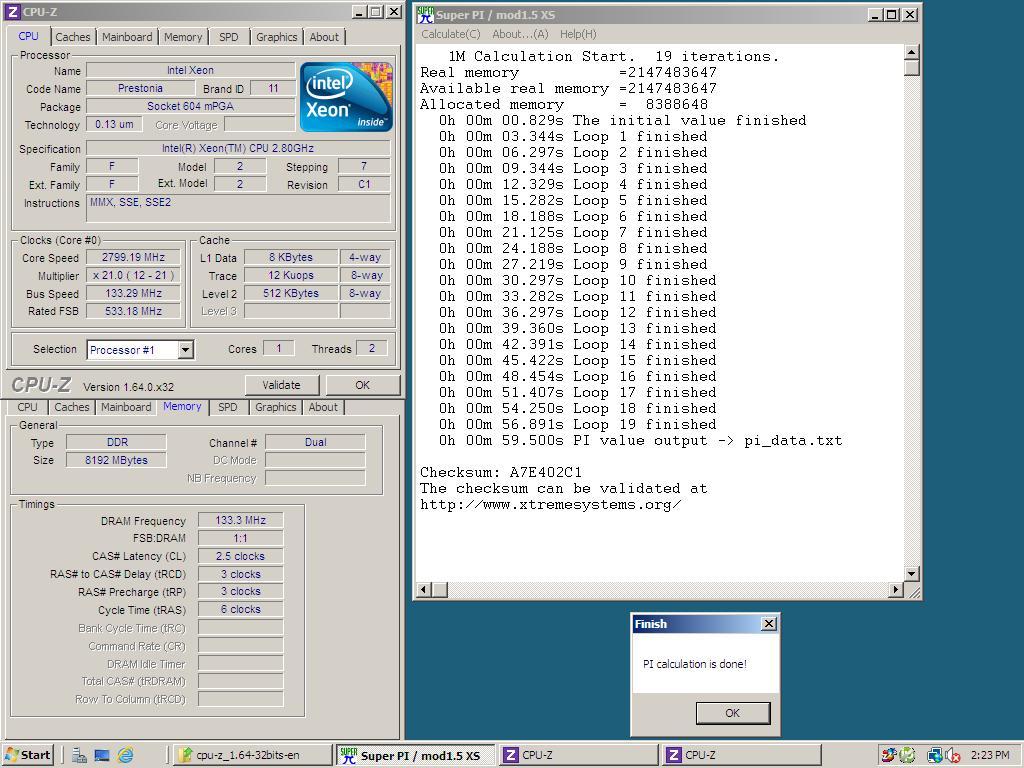Image resolution: width=1024 pixels, height=768 pixels.
Task: Click Bus Speed 133.29 MHz value
Action: tap(133, 293)
